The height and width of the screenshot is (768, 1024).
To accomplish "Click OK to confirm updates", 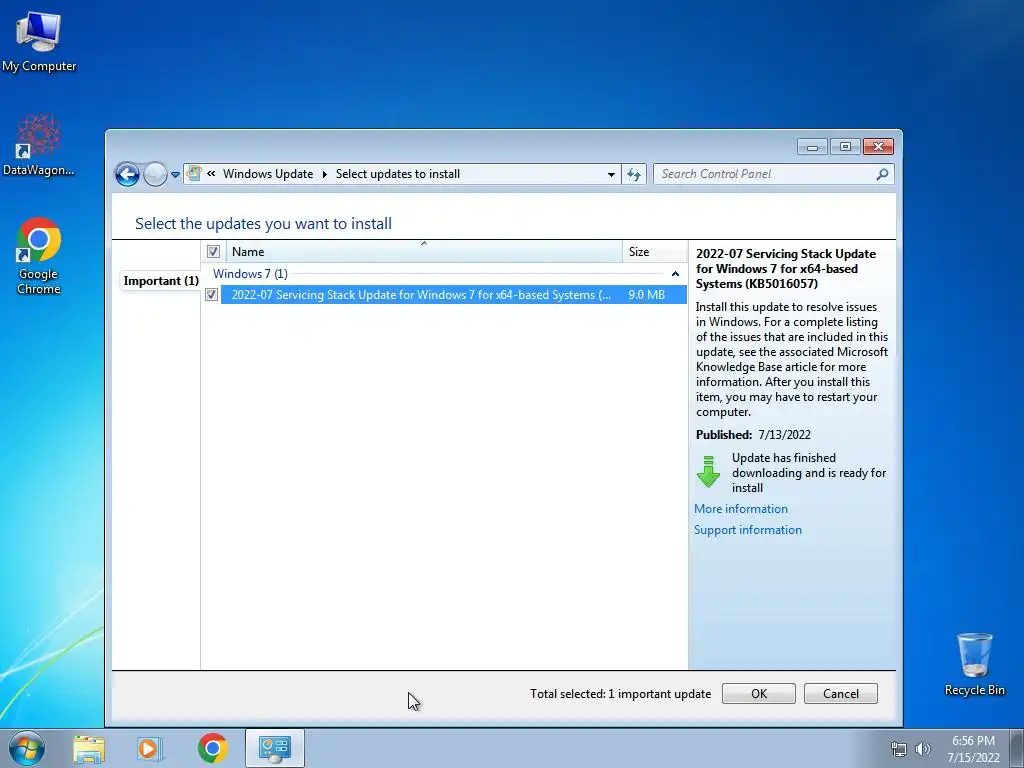I will tap(758, 694).
